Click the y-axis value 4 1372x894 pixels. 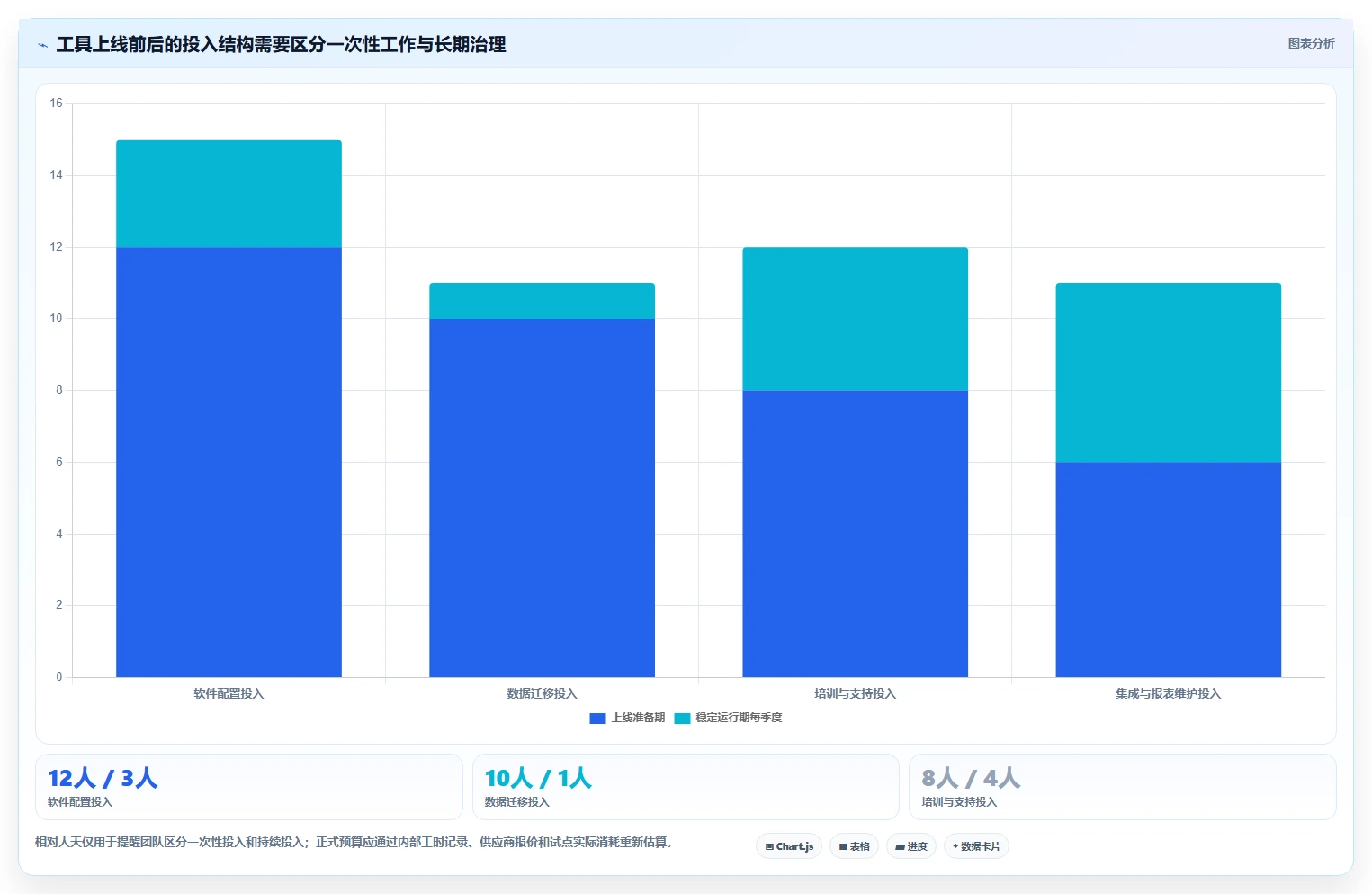[59, 534]
